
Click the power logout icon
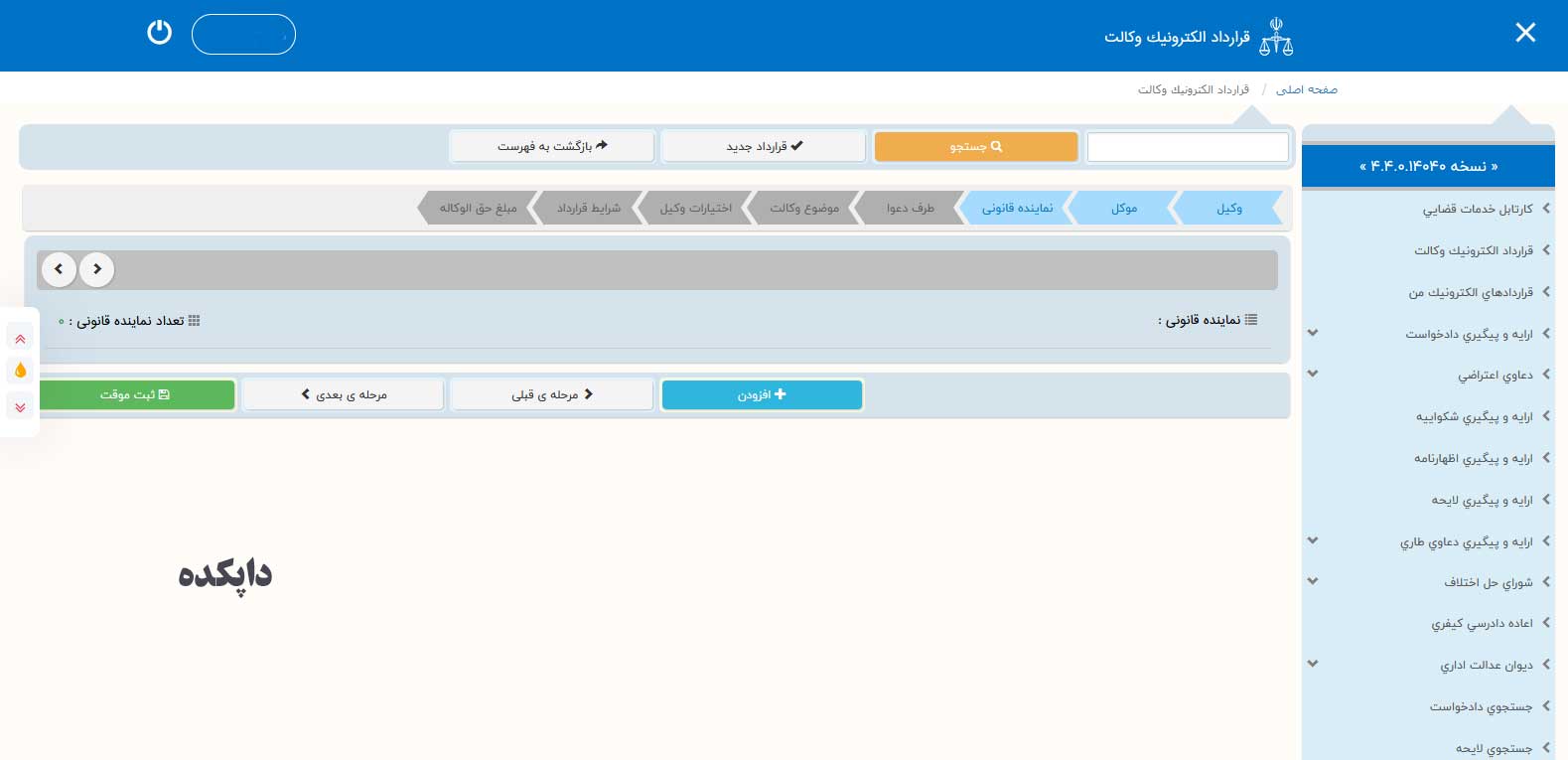[159, 33]
